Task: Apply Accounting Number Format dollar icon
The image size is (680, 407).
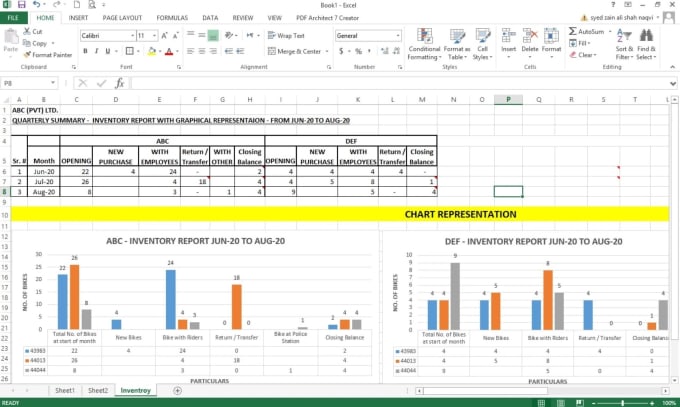Action: click(341, 51)
